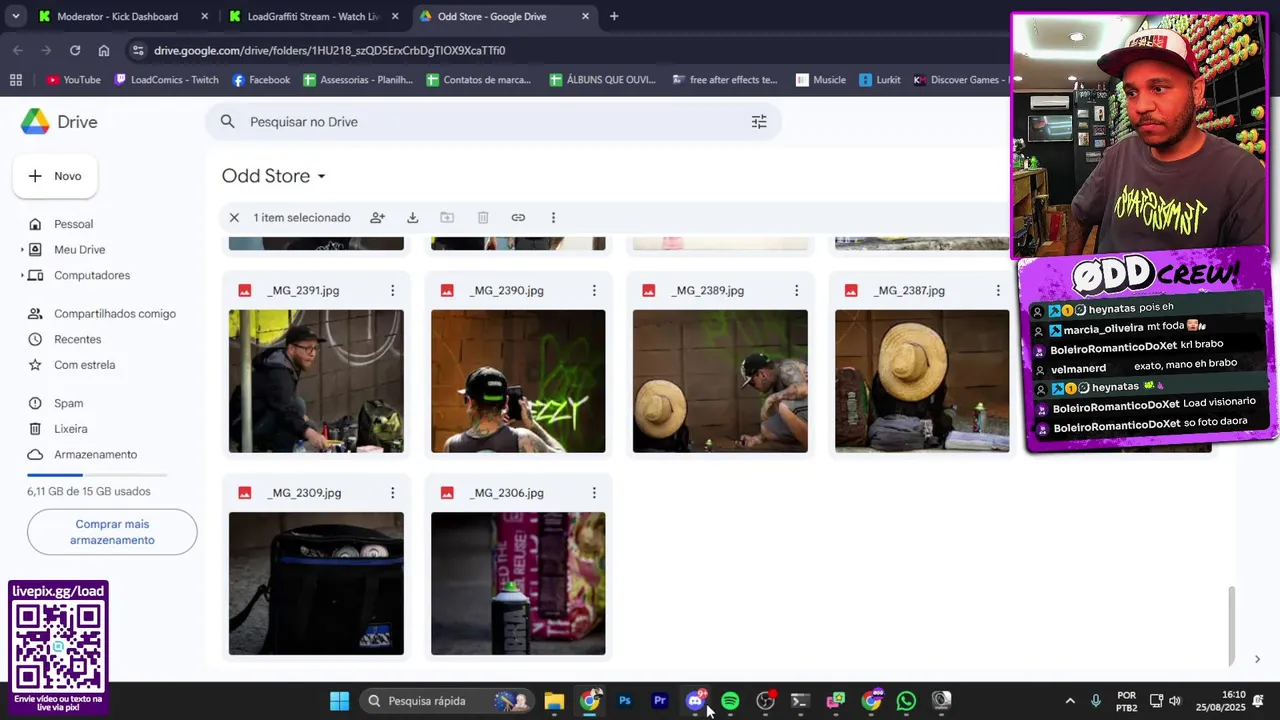The height and width of the screenshot is (720, 1280).
Task: Open Pessoal in the Drive sidebar
Action: (74, 224)
